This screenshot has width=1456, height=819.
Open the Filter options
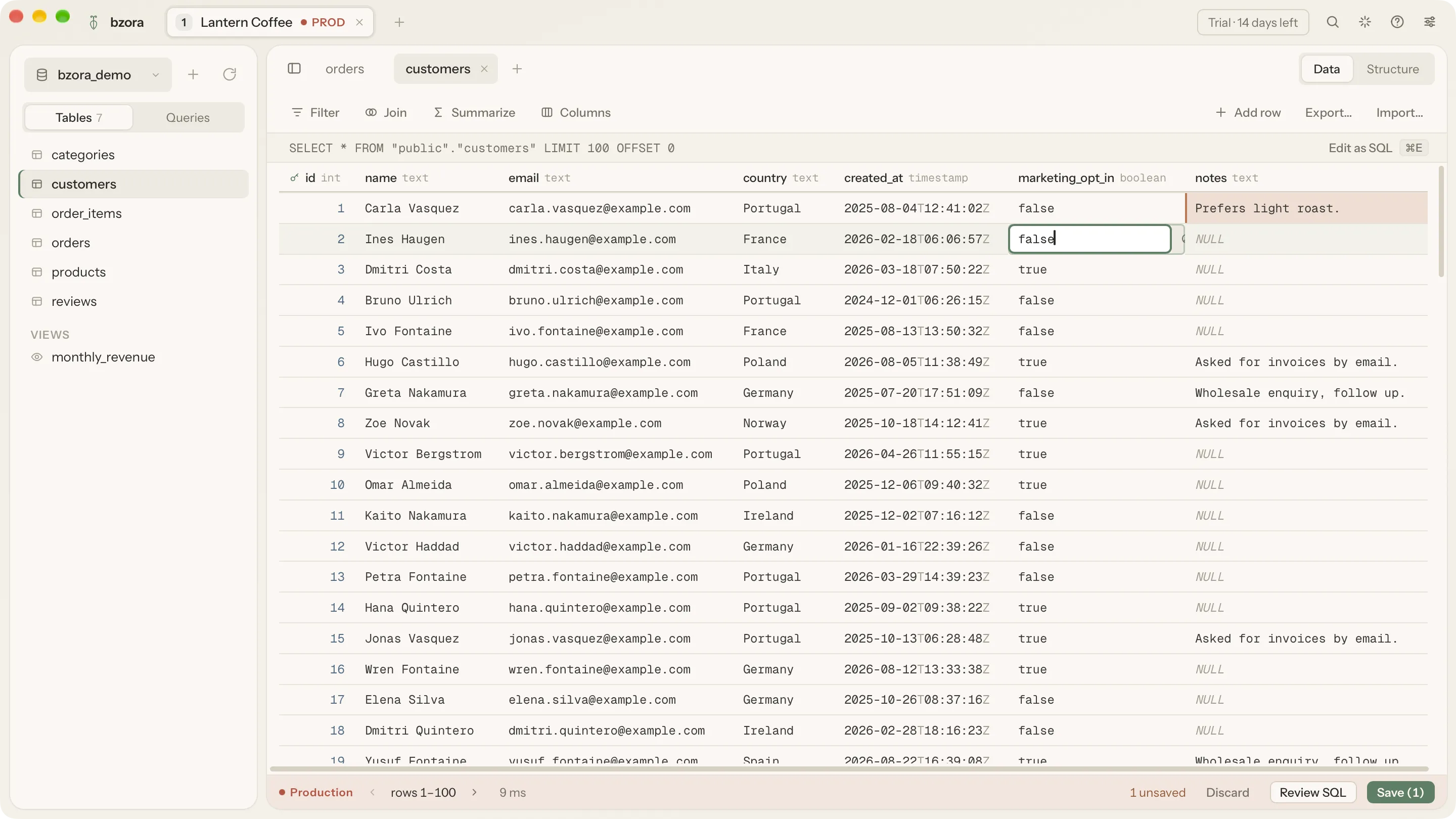(315, 112)
